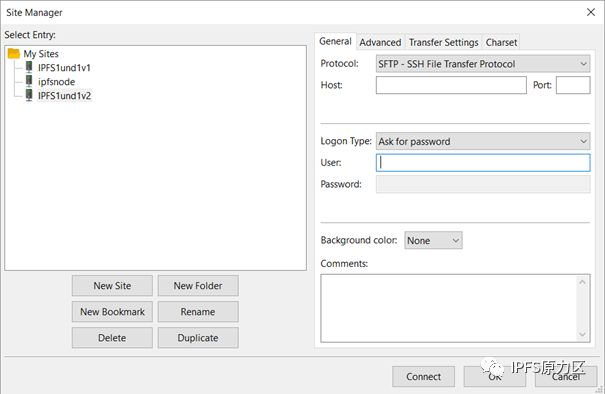605x394 pixels.
Task: Open the Protocol dropdown
Action: click(483, 64)
